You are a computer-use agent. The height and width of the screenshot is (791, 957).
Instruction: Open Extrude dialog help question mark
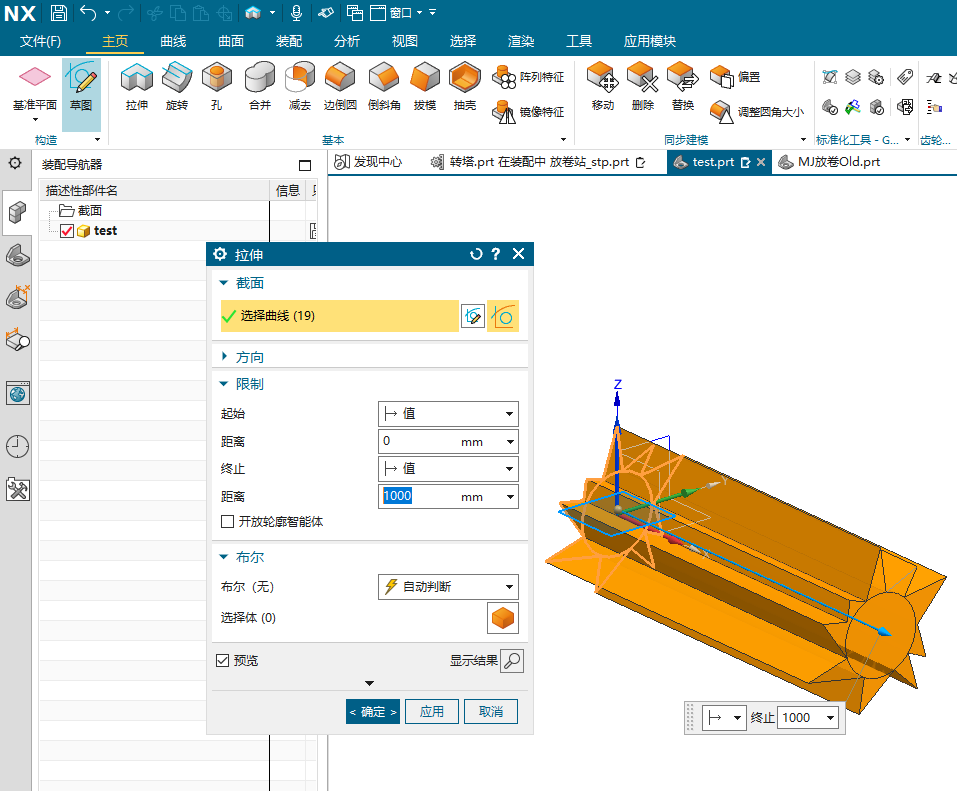(496, 254)
